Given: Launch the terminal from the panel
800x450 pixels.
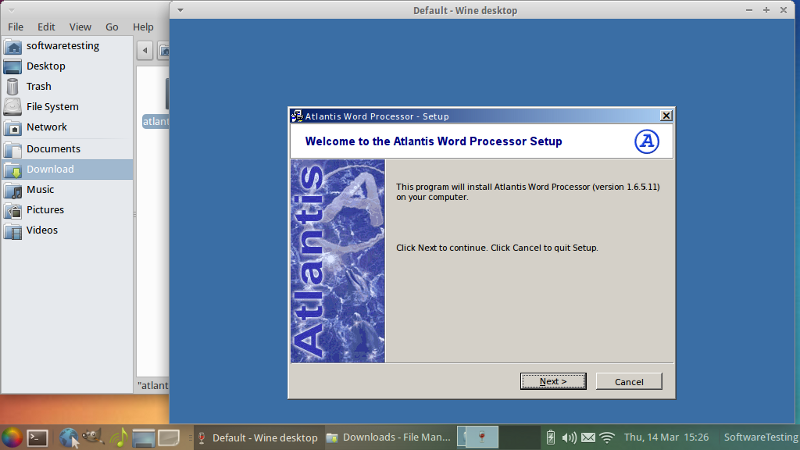Looking at the screenshot, I should 37,438.
